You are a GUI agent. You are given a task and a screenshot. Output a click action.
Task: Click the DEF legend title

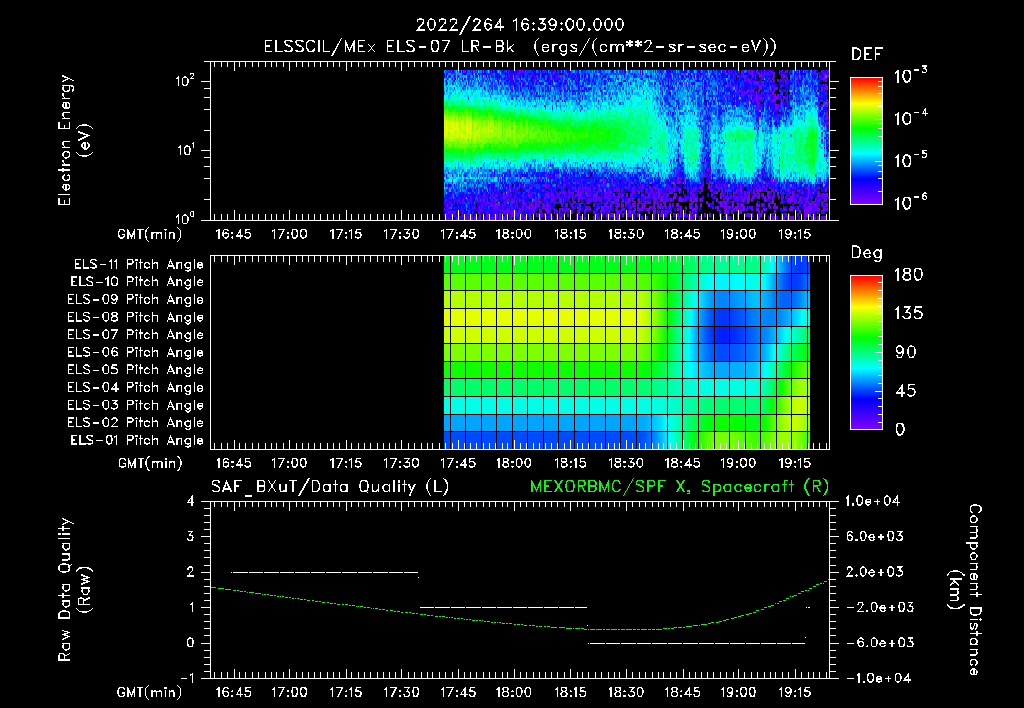click(x=867, y=55)
